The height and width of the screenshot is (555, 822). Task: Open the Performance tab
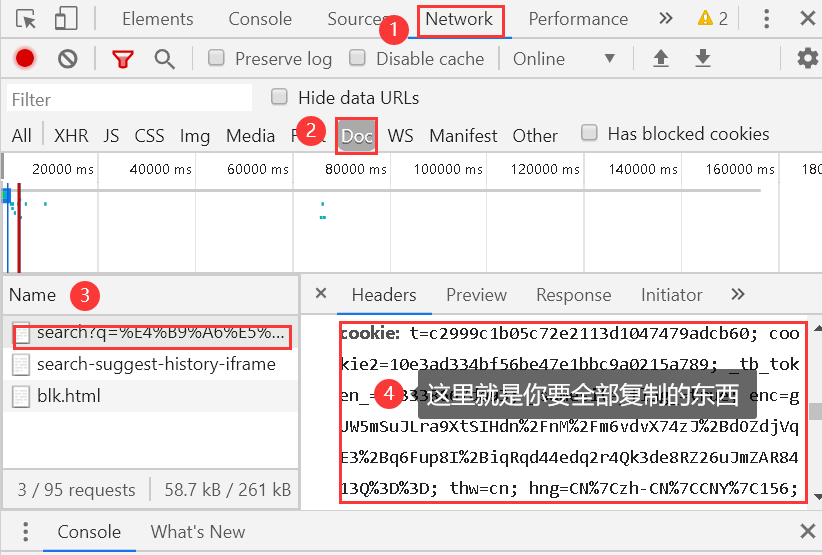[x=578, y=19]
